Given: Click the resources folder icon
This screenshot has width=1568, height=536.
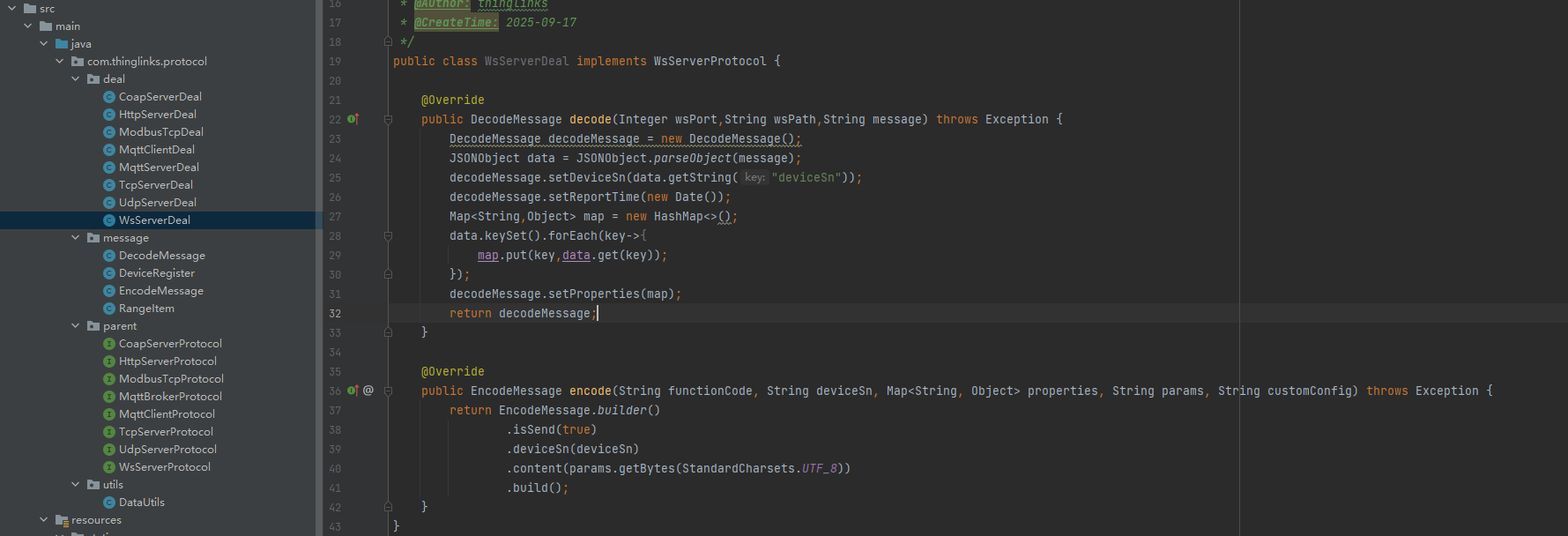Looking at the screenshot, I should click(x=62, y=520).
